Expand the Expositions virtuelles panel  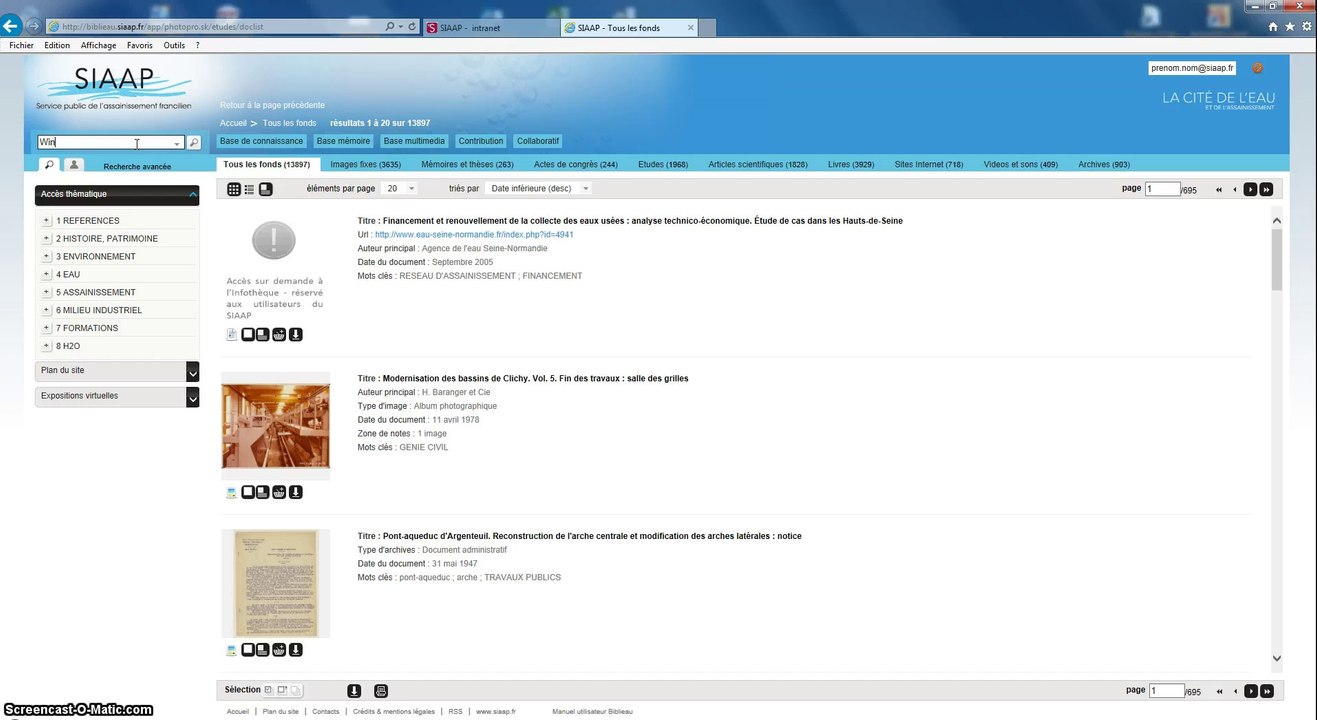click(193, 397)
